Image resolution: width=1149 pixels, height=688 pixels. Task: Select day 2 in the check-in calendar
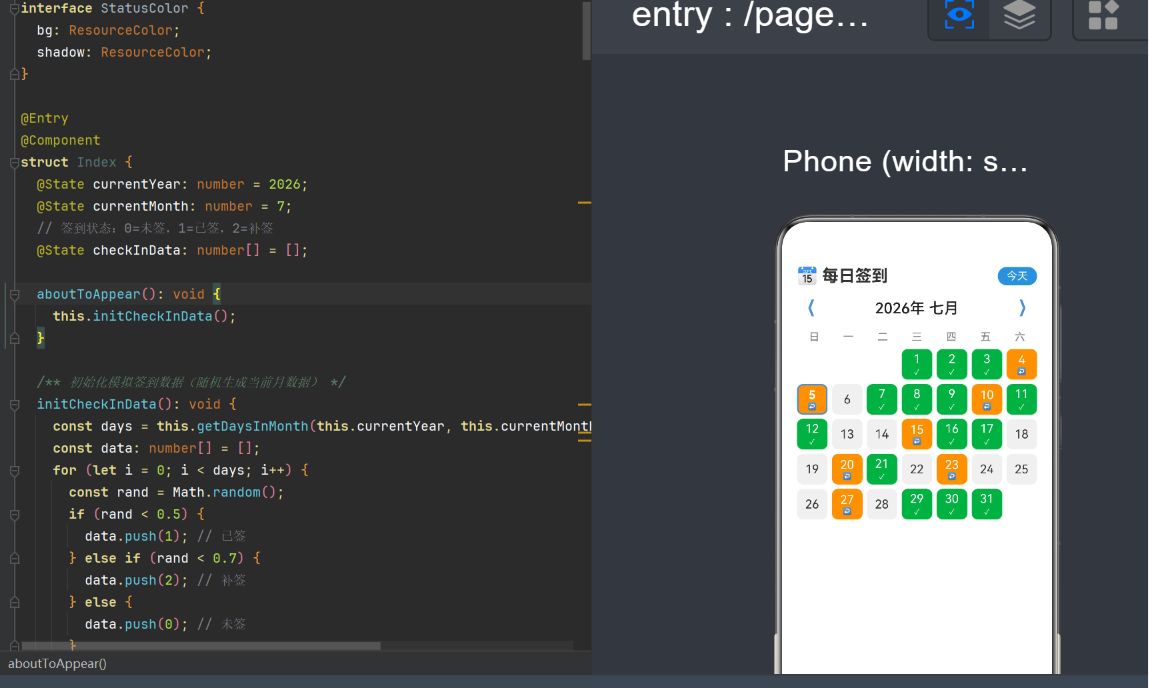coord(952,364)
